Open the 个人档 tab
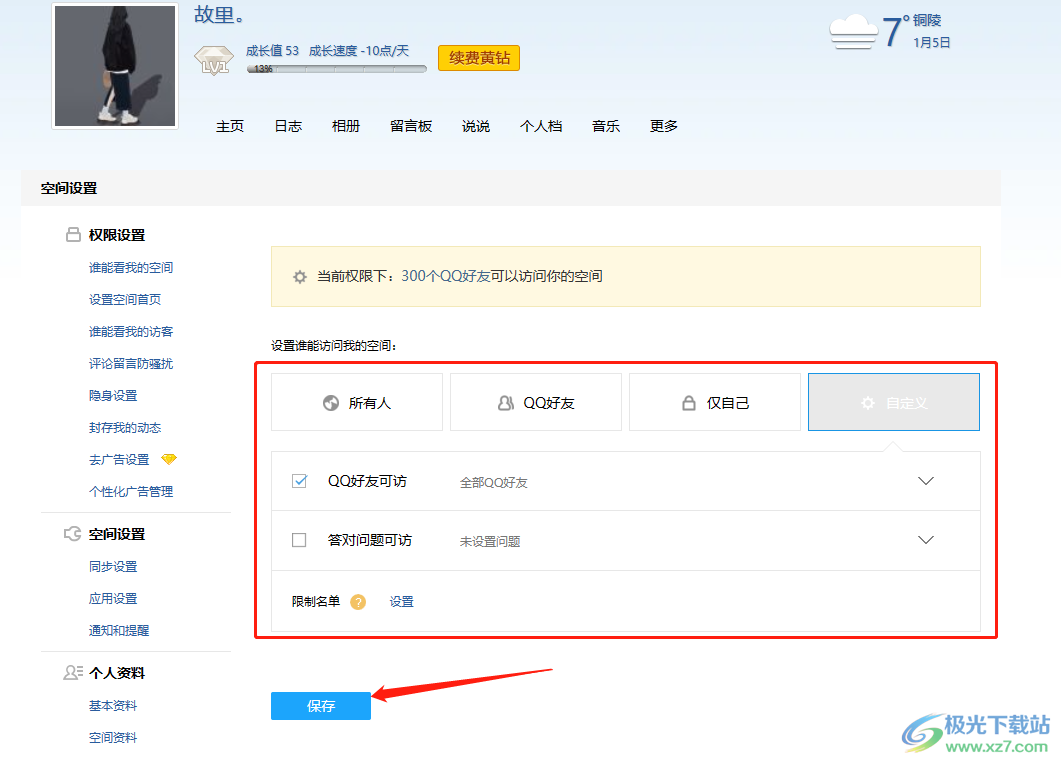Screen dimensions: 1061x763 (x=541, y=126)
